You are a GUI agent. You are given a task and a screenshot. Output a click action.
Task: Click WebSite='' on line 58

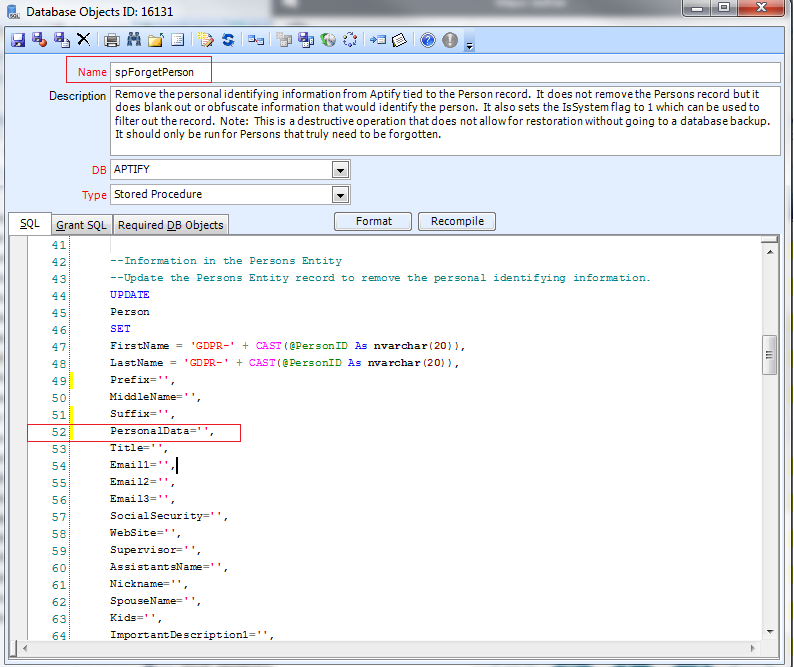tap(145, 533)
